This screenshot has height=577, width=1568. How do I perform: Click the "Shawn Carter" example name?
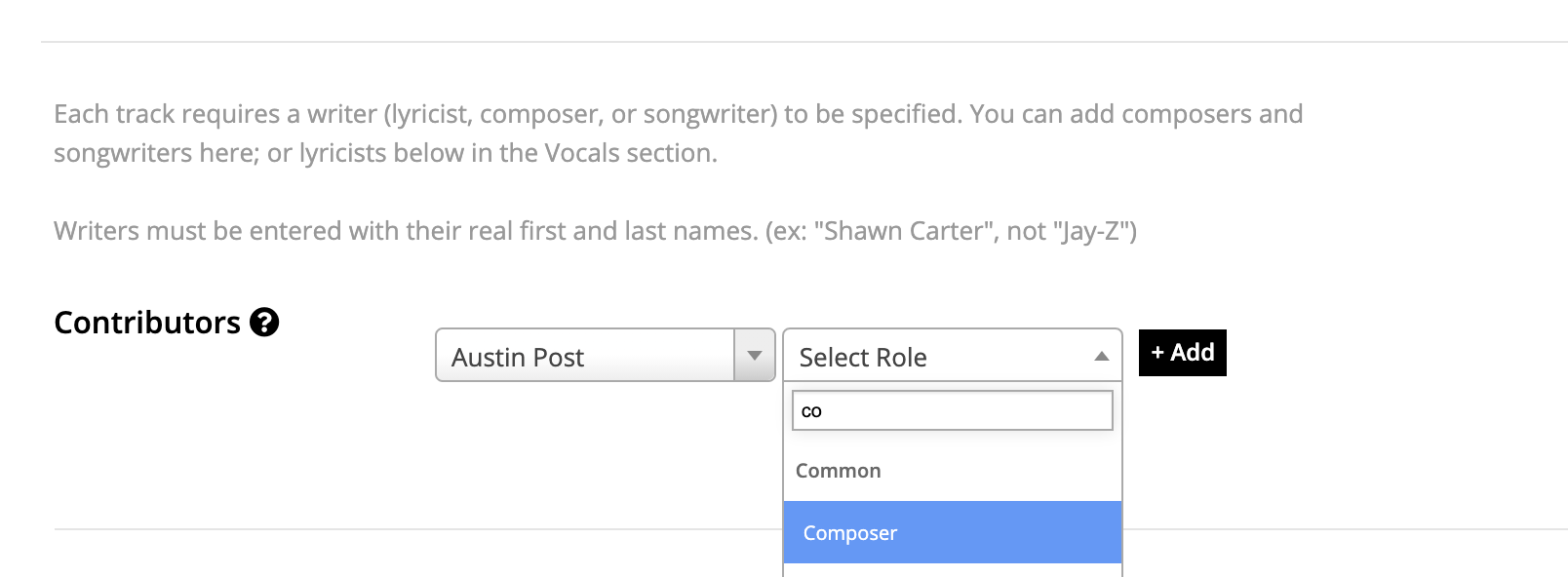click(x=905, y=231)
